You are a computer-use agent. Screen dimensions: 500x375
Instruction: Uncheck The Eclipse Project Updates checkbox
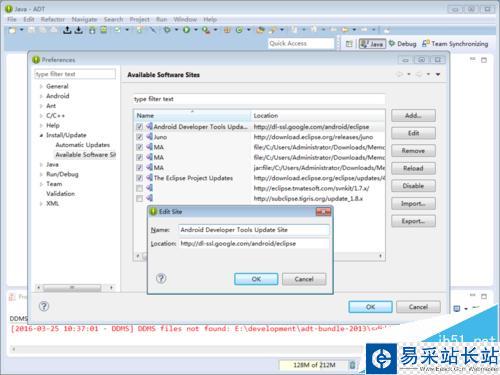click(140, 178)
